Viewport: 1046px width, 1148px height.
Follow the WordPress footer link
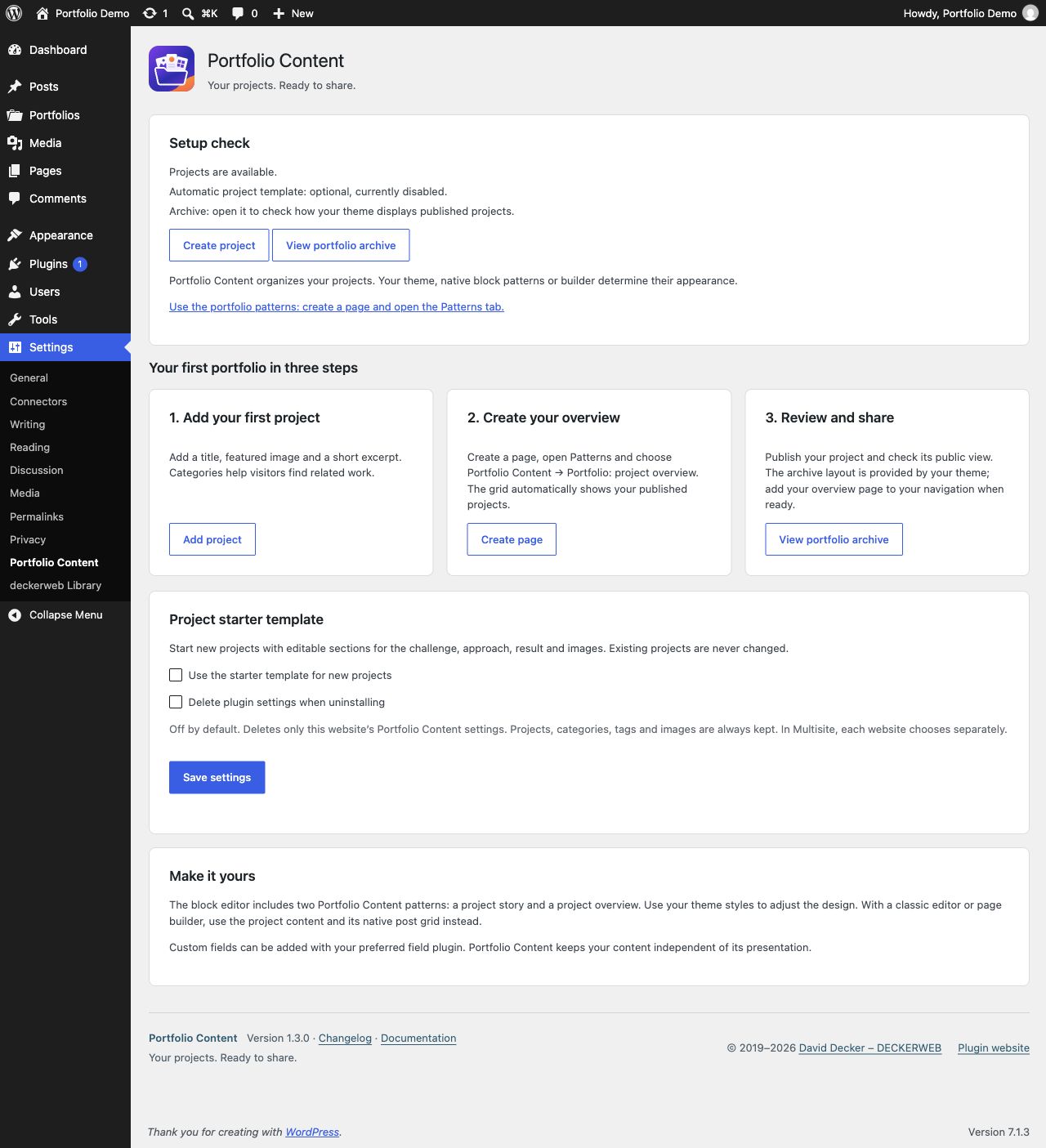312,1132
